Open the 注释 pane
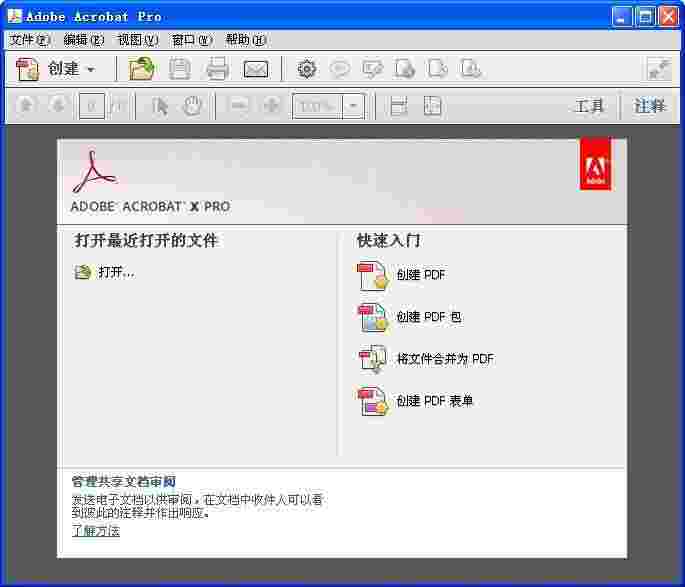This screenshot has width=685, height=587. tap(650, 106)
